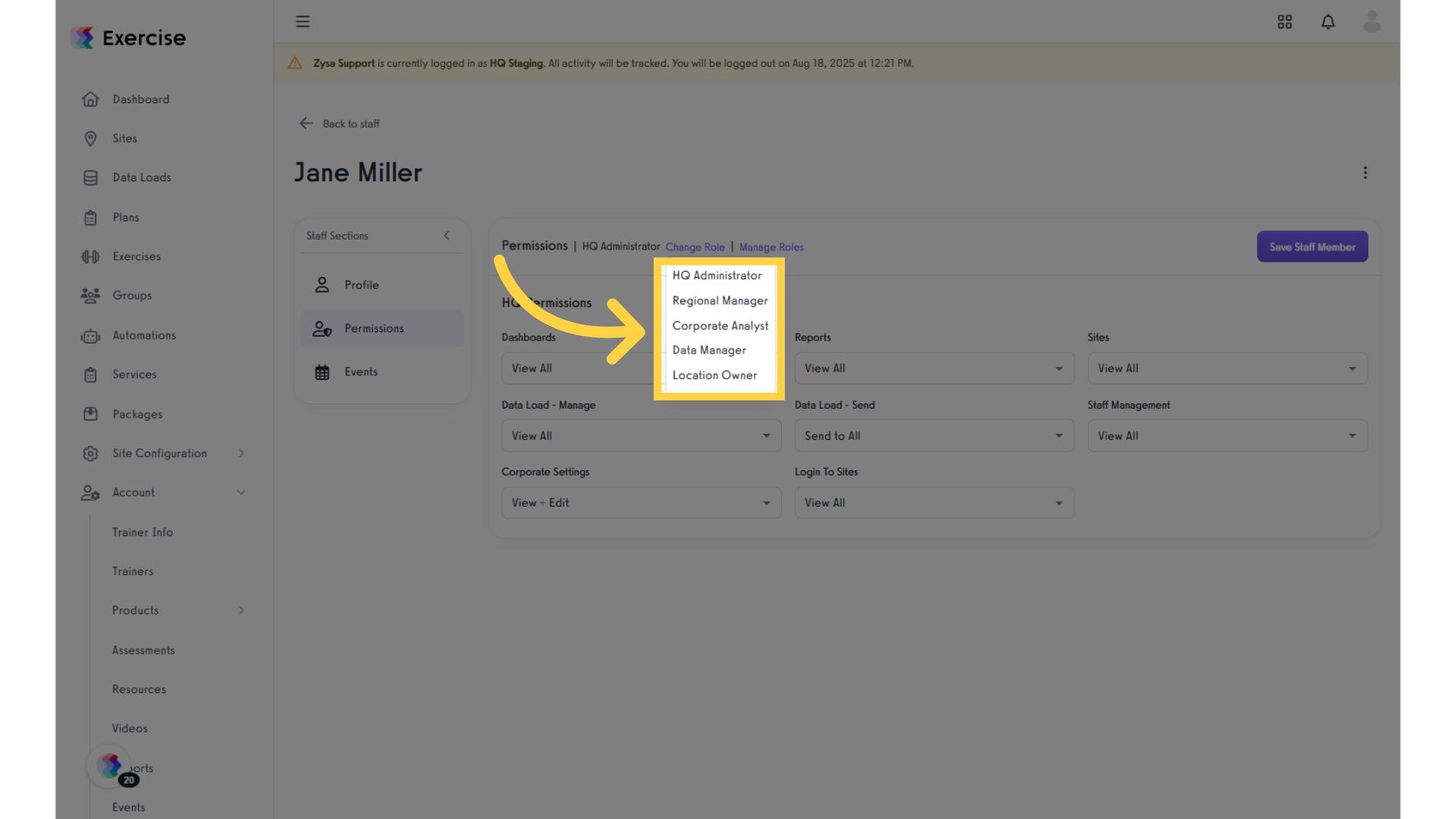Open the three-dot options menu
Image resolution: width=1456 pixels, height=819 pixels.
(1365, 173)
